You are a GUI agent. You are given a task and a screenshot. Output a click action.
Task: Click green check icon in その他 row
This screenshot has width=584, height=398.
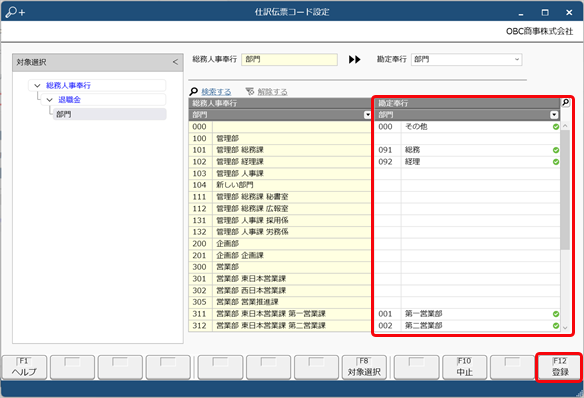pyautogui.click(x=556, y=127)
